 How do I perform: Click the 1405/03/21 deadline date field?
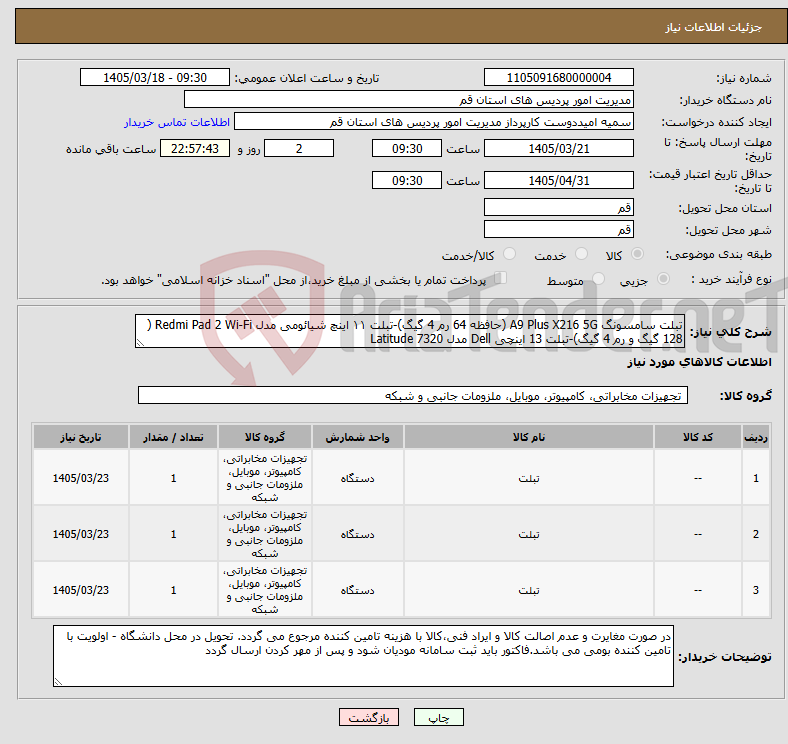pos(558,149)
